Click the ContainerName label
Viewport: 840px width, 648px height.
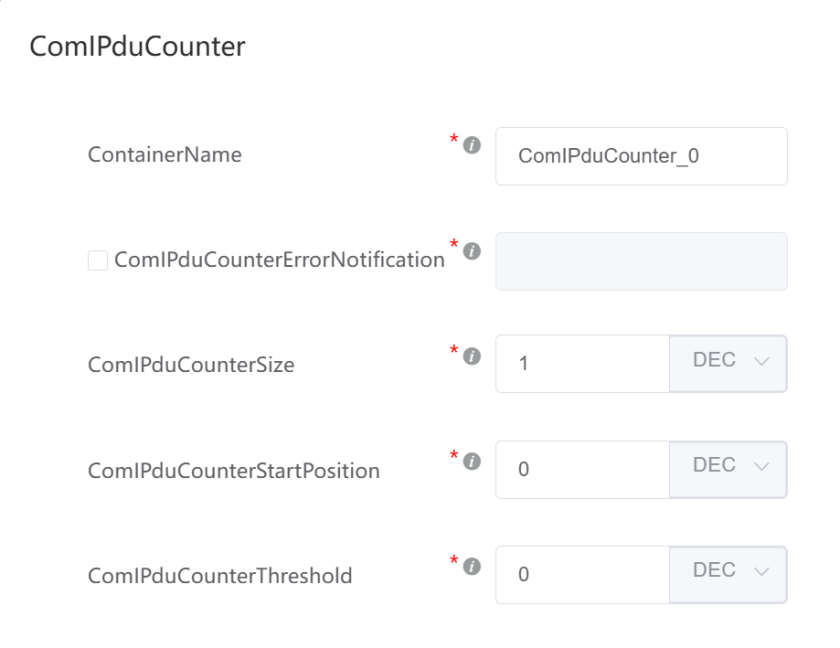click(164, 155)
